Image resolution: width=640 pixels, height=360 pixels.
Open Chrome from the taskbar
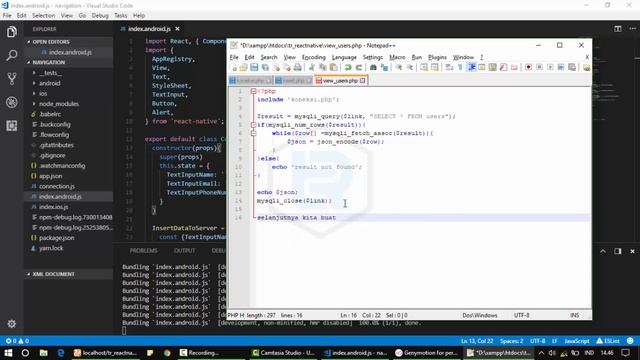pos(167,353)
